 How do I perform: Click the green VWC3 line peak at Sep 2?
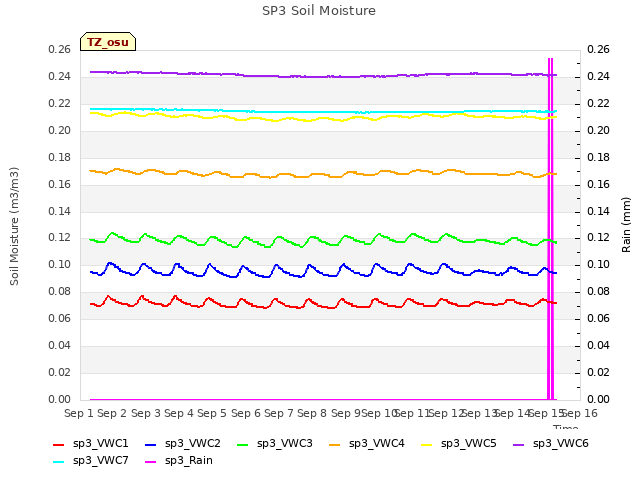click(x=112, y=233)
